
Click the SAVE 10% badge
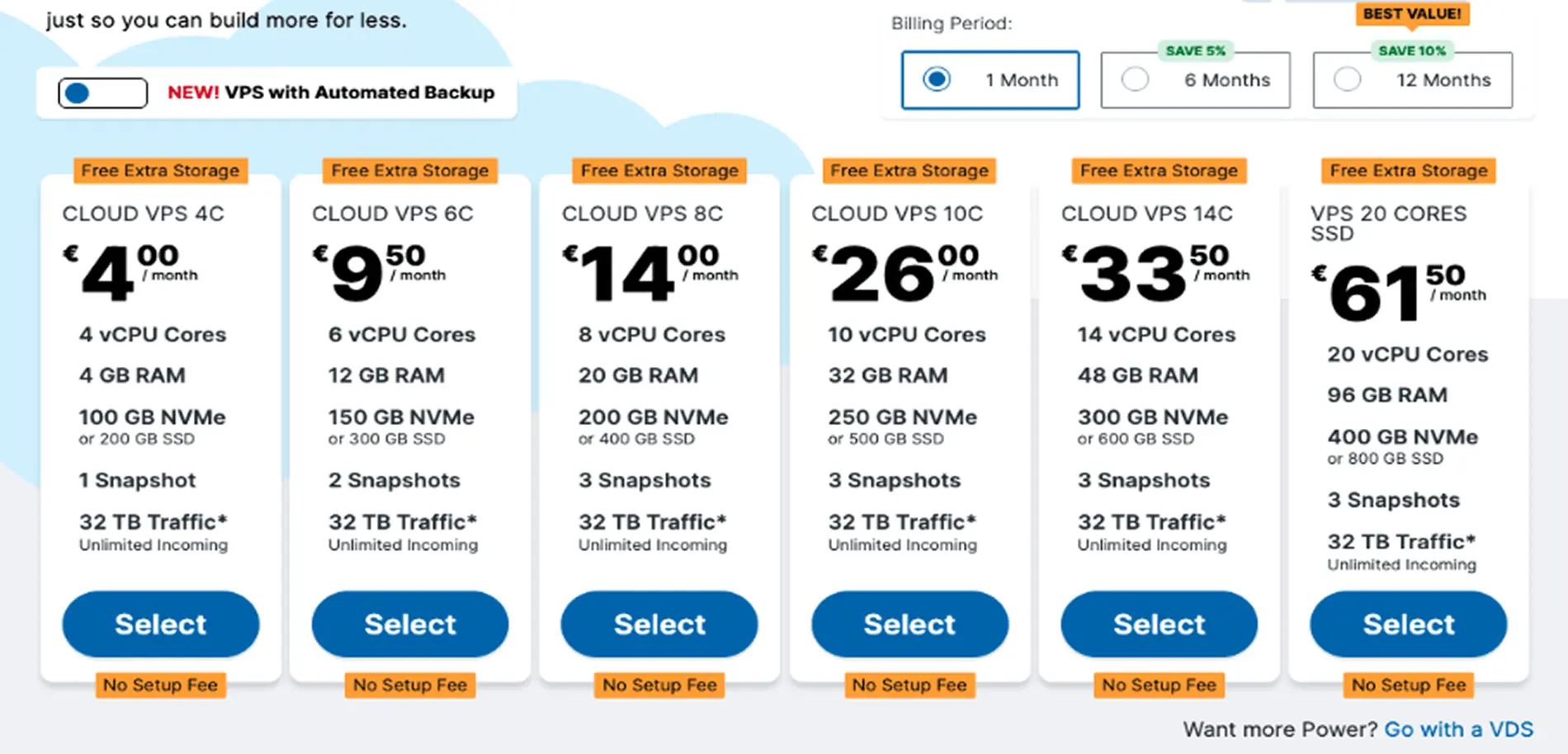[1412, 51]
